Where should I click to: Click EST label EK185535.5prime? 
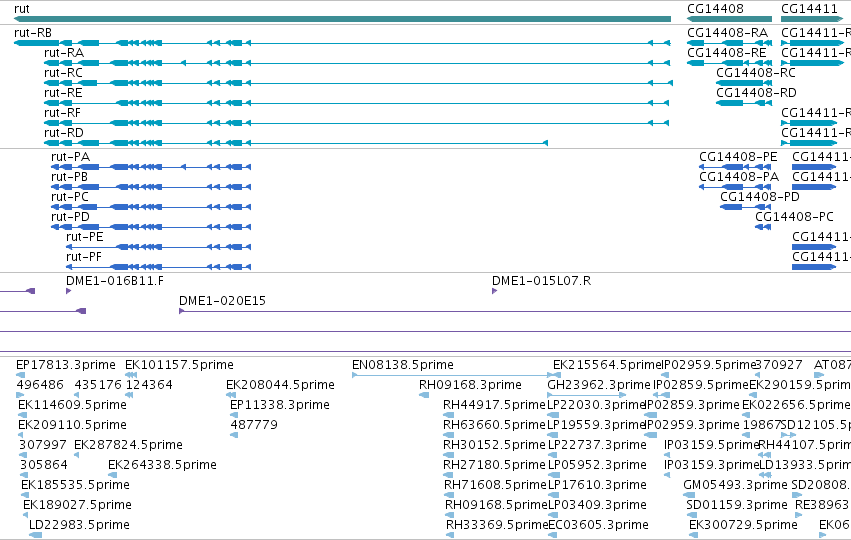pyautogui.click(x=75, y=485)
